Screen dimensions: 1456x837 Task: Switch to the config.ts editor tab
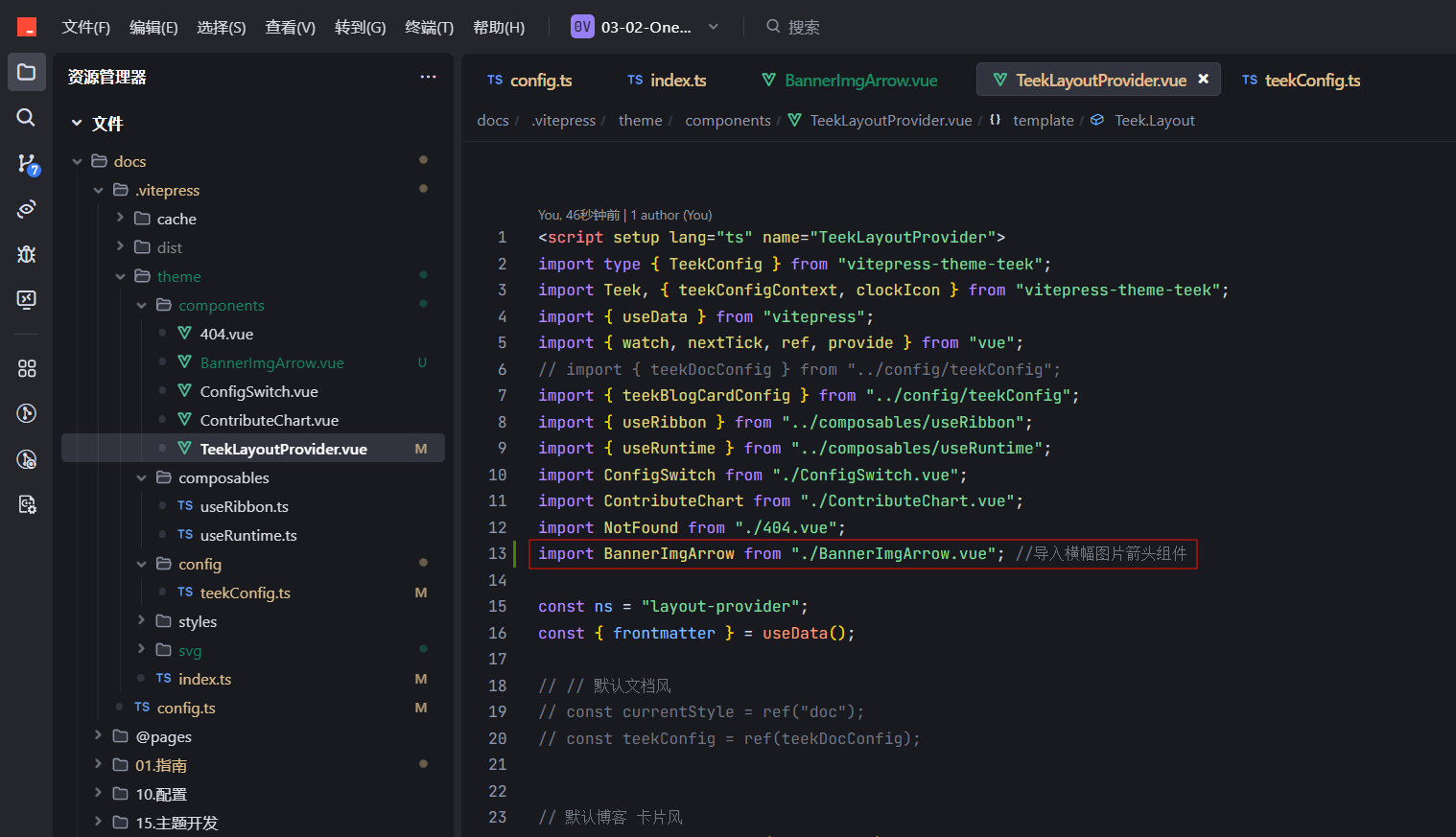(x=529, y=80)
